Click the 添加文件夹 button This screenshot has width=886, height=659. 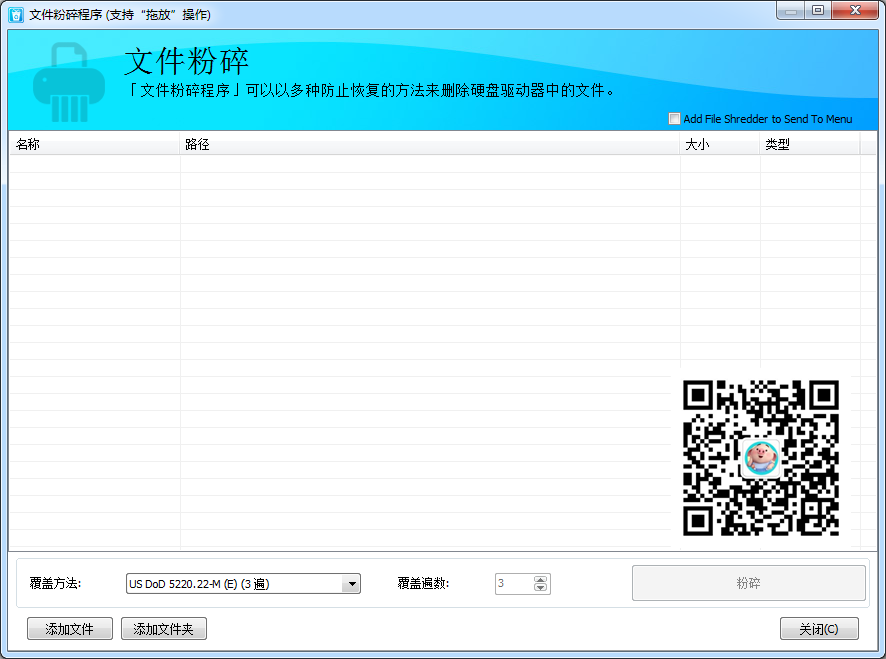click(x=164, y=628)
